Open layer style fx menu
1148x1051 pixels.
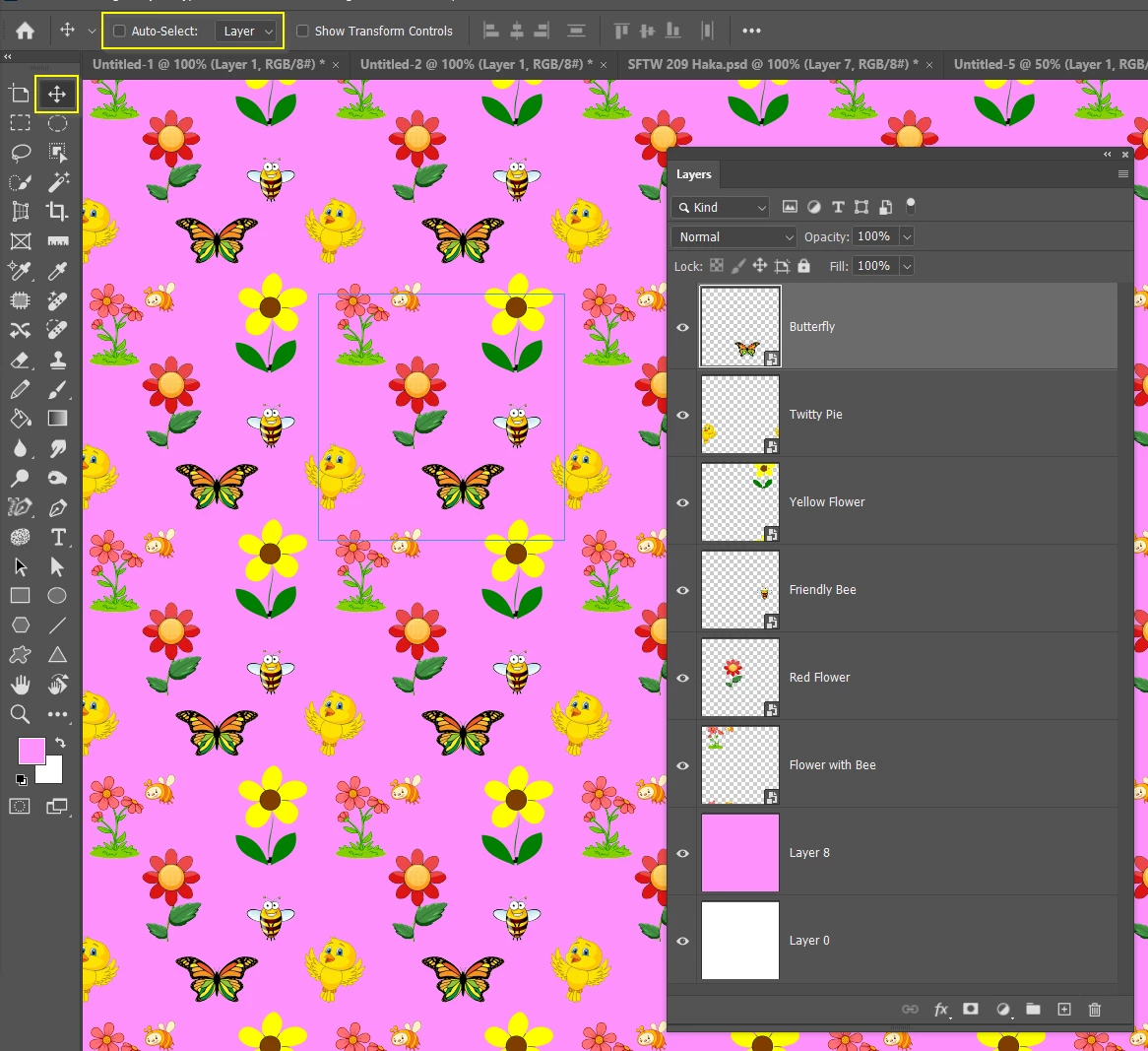click(x=941, y=1010)
